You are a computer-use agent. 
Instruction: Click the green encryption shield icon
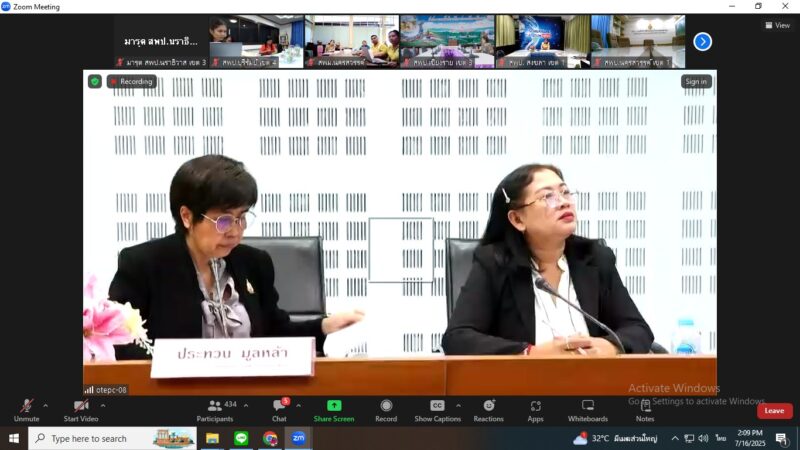point(95,82)
